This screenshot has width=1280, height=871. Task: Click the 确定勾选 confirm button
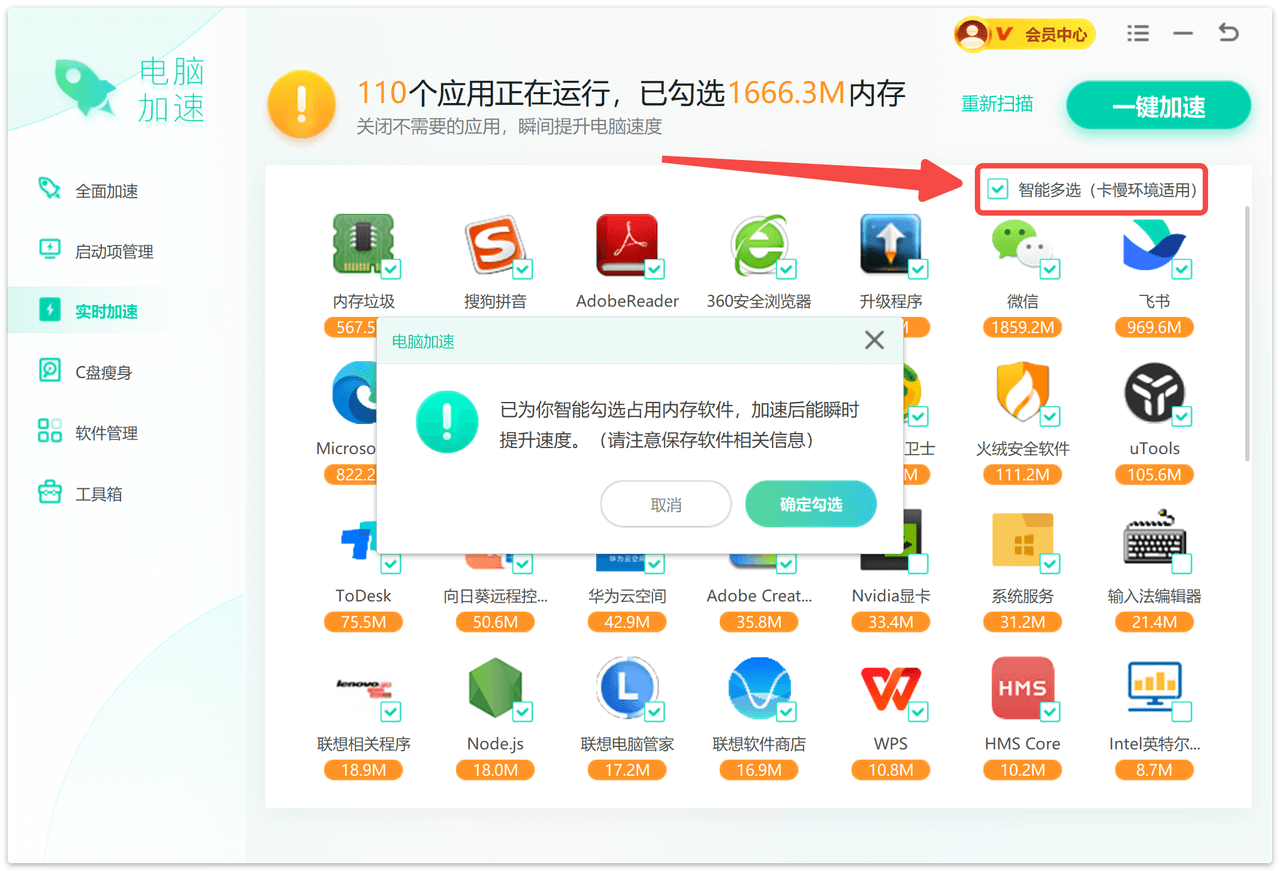810,505
